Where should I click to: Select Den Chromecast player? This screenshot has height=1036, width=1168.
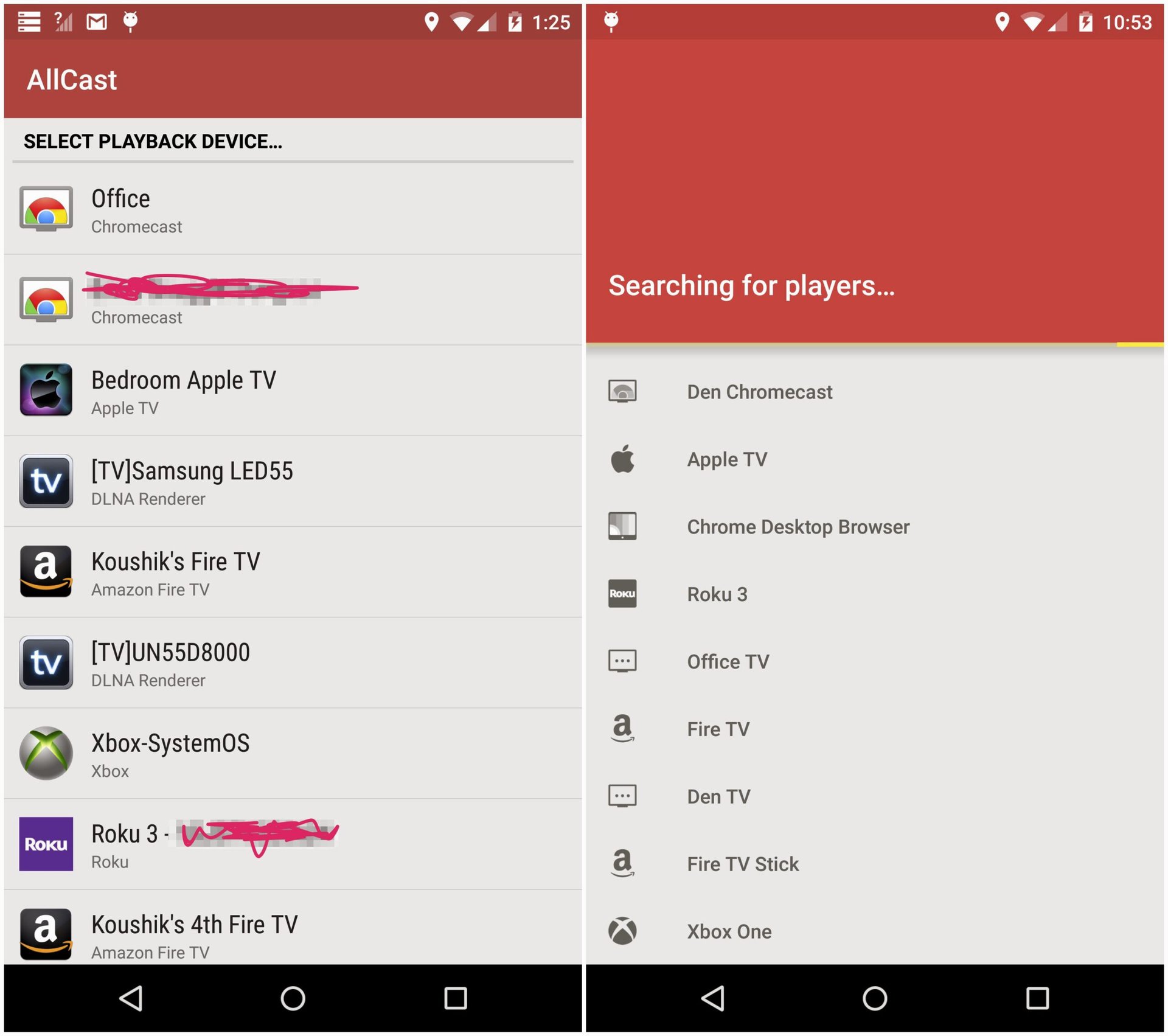coord(759,392)
